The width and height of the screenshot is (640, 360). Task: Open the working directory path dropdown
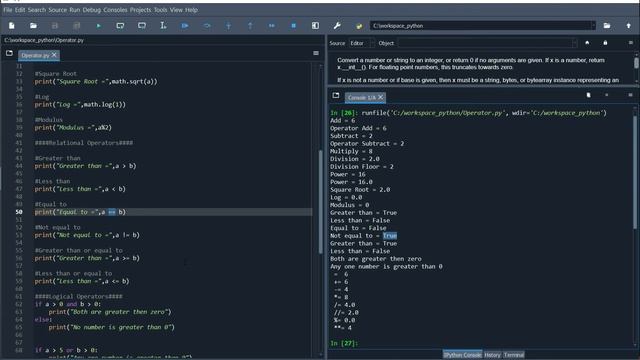pos(593,26)
